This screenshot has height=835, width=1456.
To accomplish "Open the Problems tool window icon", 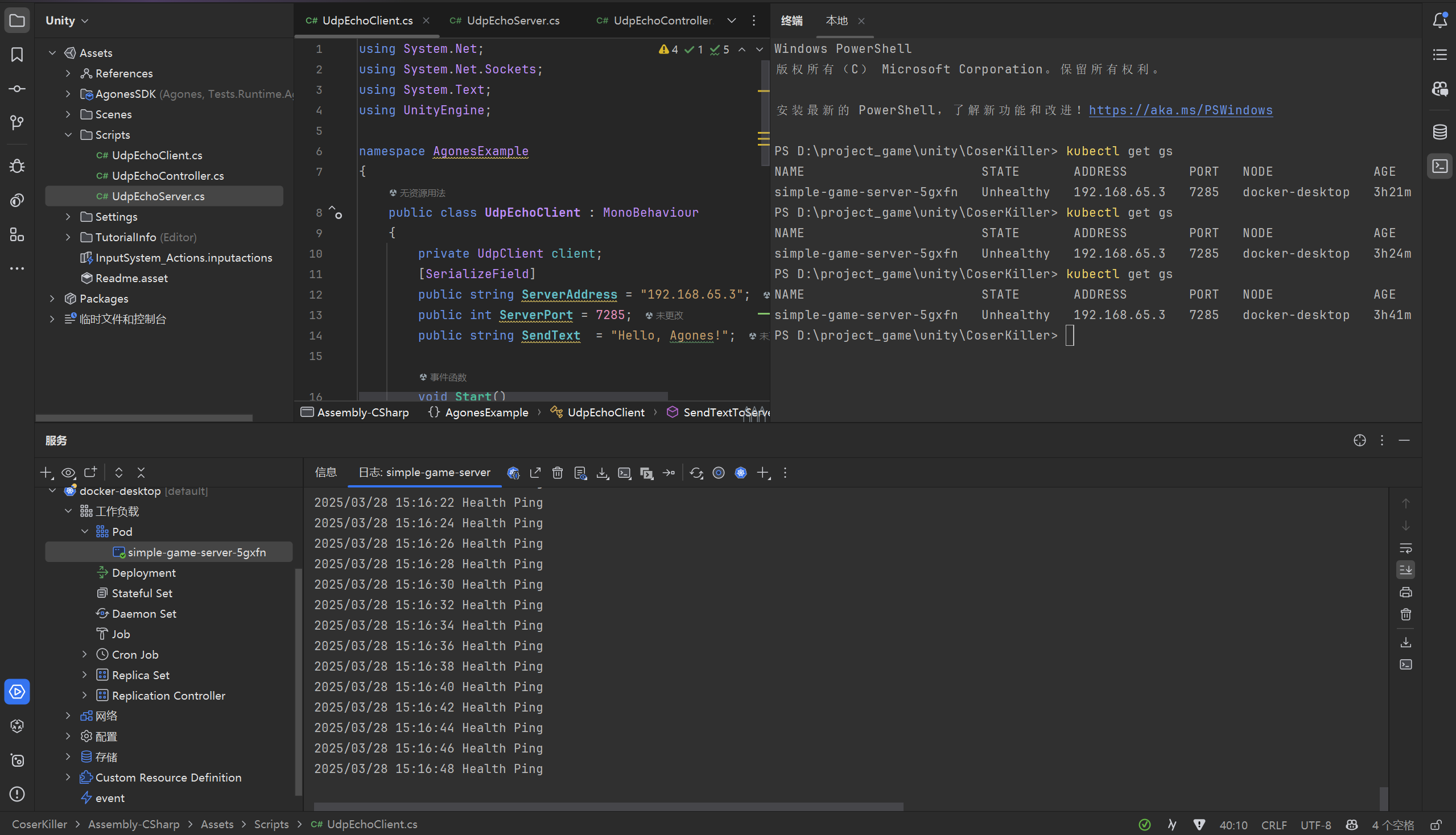I will pyautogui.click(x=17, y=794).
